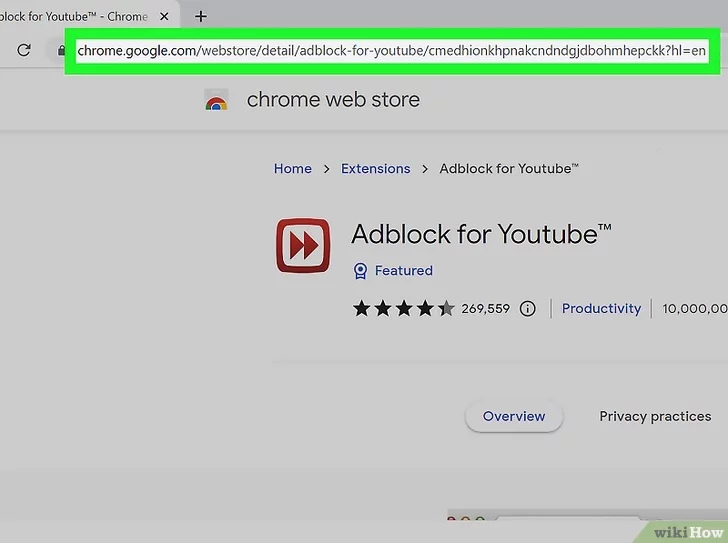
Task: Reload the page with the refresh icon
Action: 24,50
